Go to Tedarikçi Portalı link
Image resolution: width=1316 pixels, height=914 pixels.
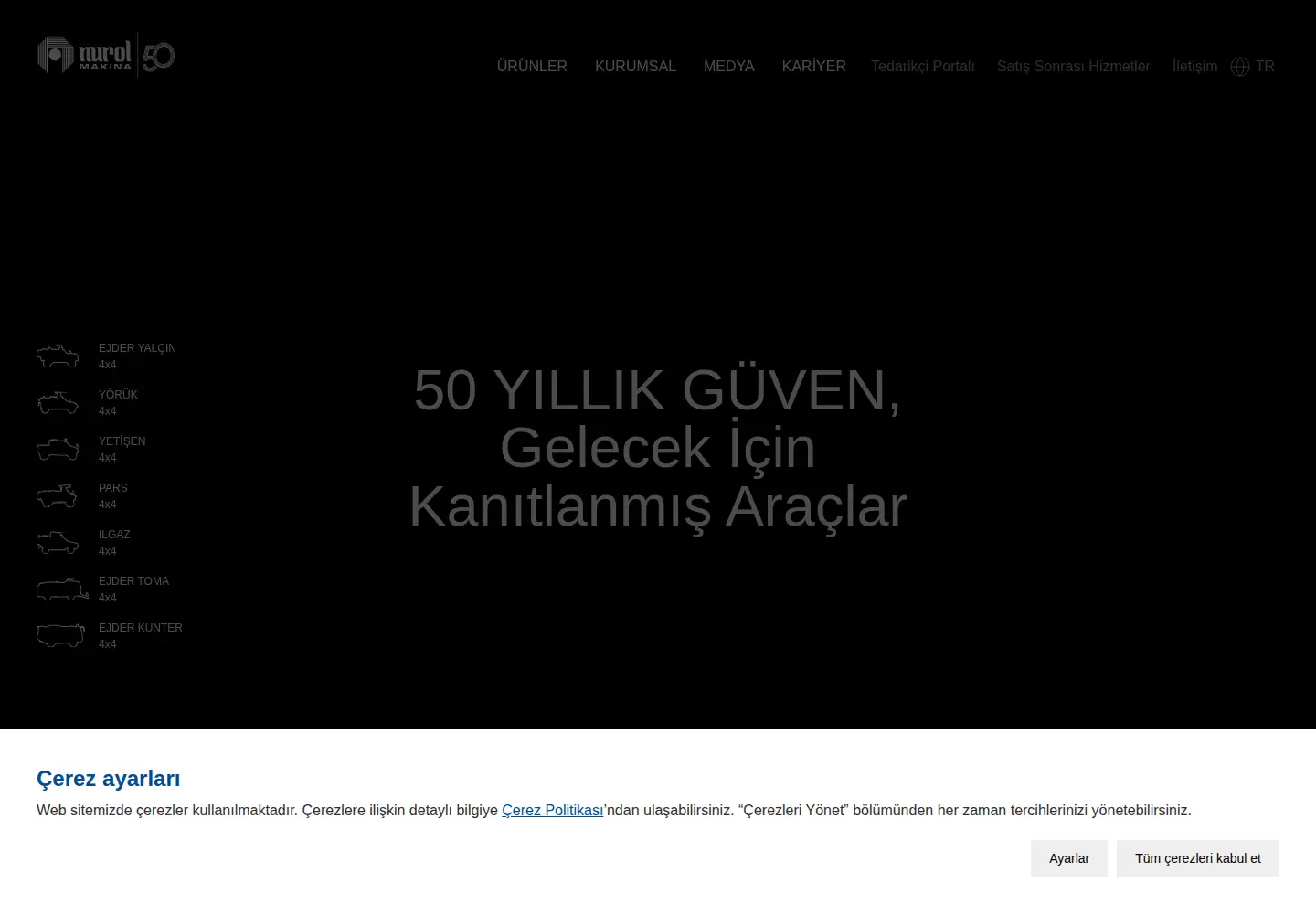tap(923, 67)
